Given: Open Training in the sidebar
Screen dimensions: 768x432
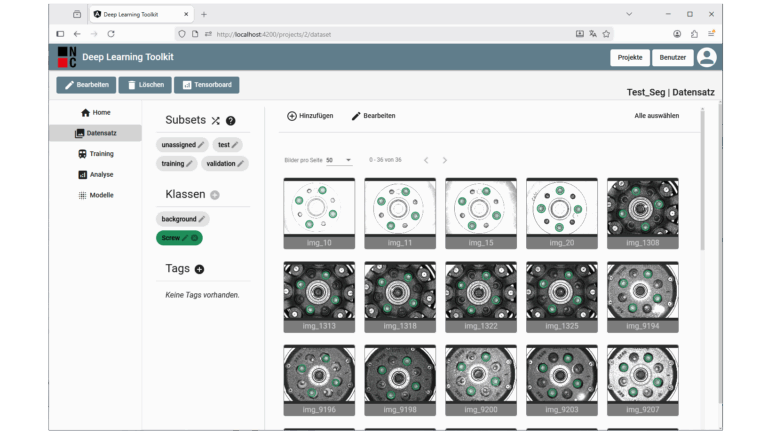Looking at the screenshot, I should [96, 154].
